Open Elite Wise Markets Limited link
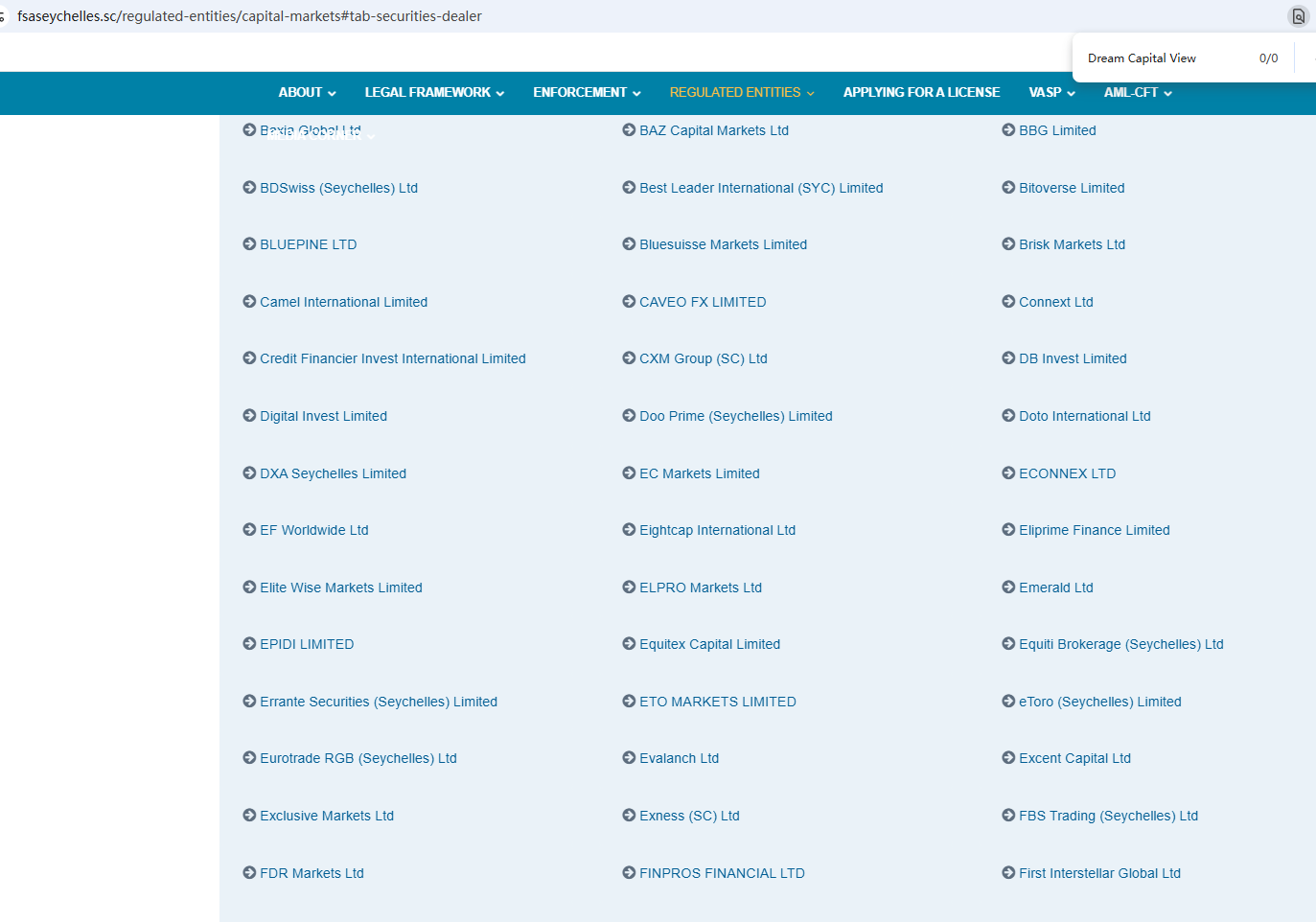1316x922 pixels. tap(341, 588)
